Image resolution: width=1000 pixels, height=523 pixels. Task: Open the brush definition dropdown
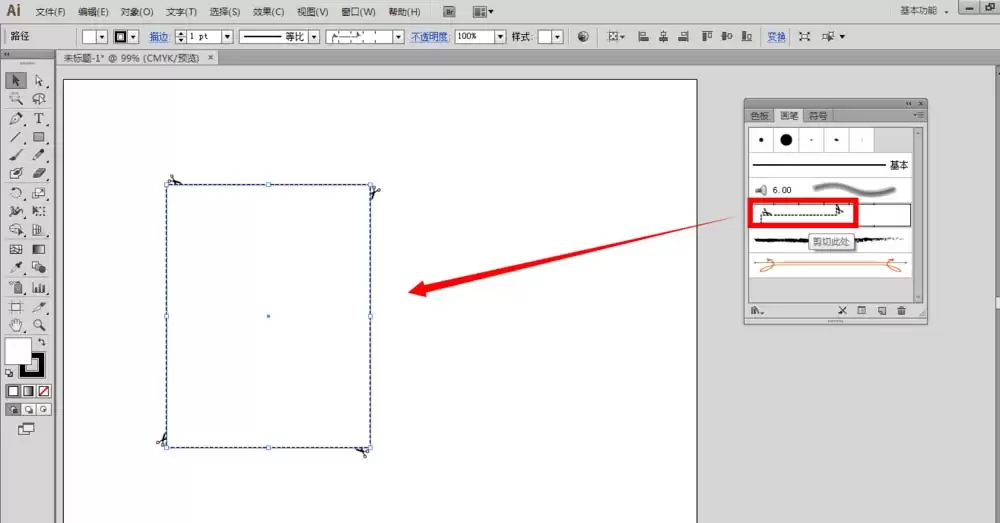click(x=399, y=37)
